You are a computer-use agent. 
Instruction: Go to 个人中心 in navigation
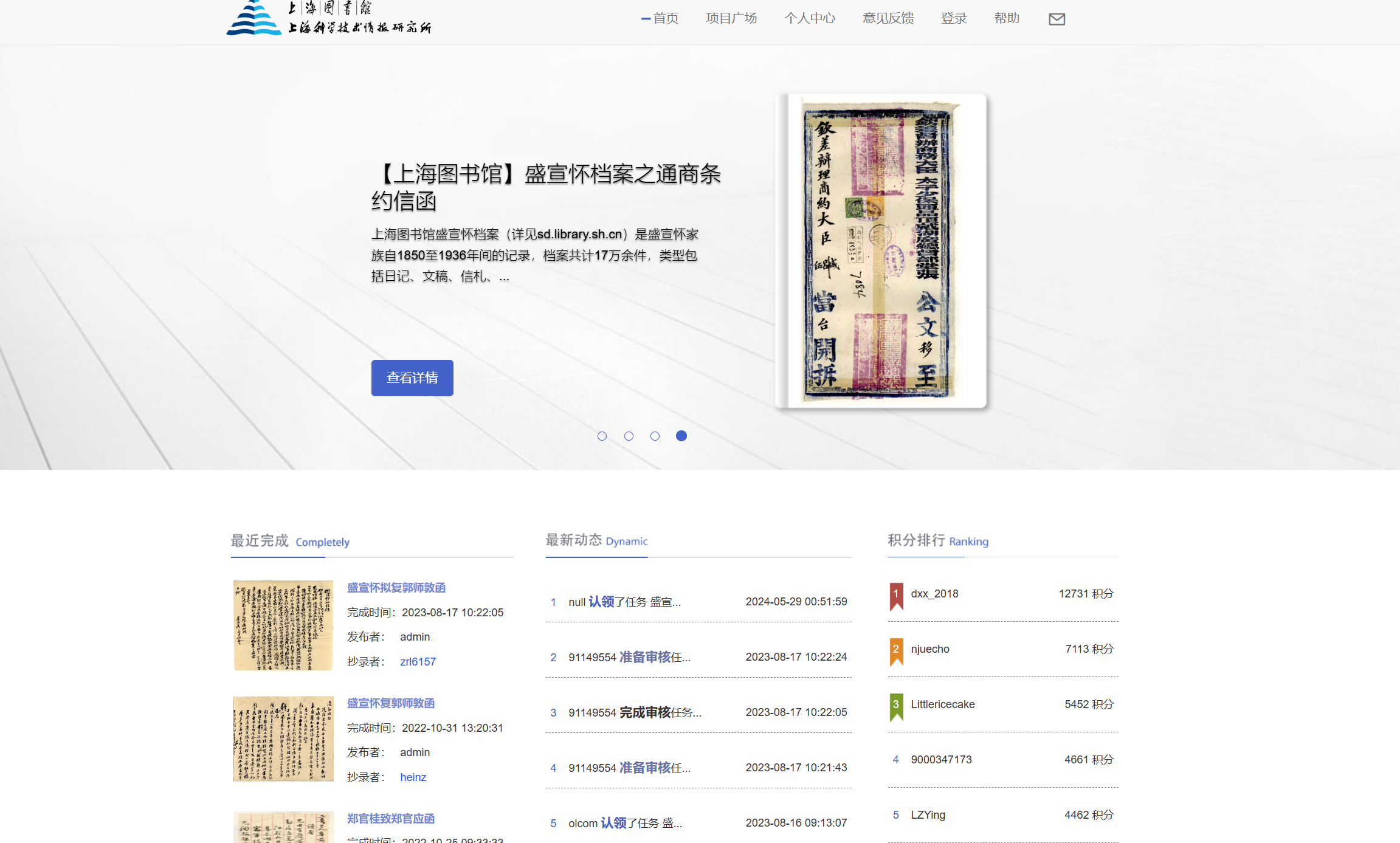pyautogui.click(x=810, y=18)
